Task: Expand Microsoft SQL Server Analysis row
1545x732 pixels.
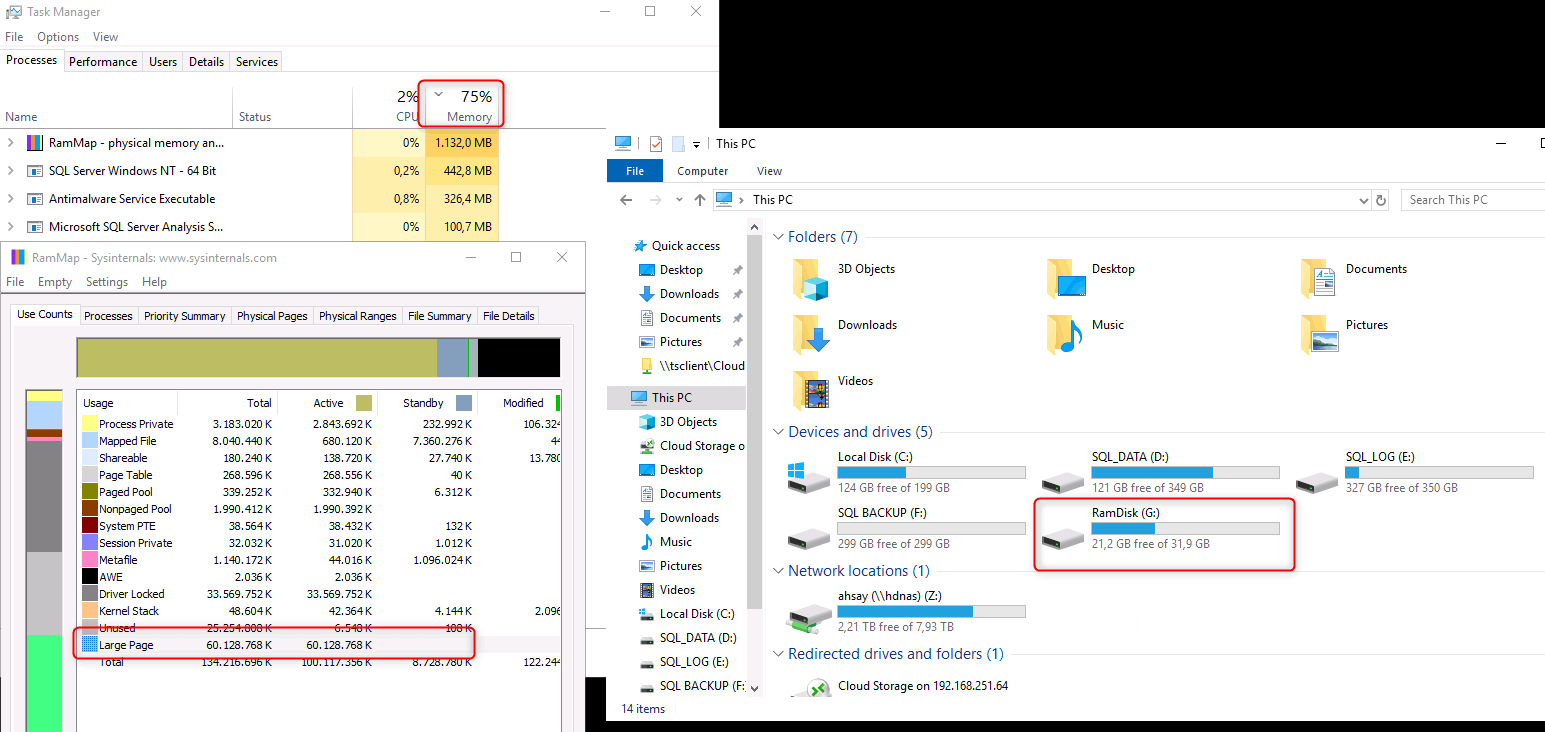Action: 11,227
